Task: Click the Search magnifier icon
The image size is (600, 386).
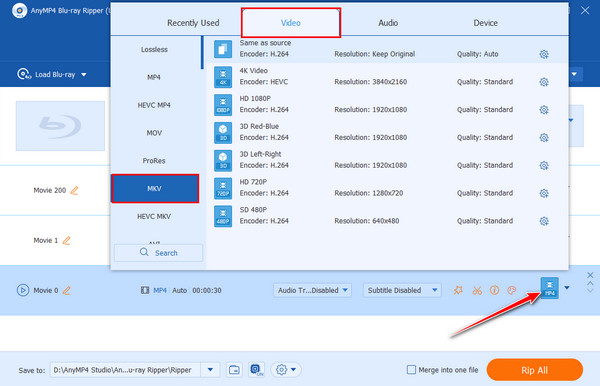Action: pyautogui.click(x=144, y=252)
